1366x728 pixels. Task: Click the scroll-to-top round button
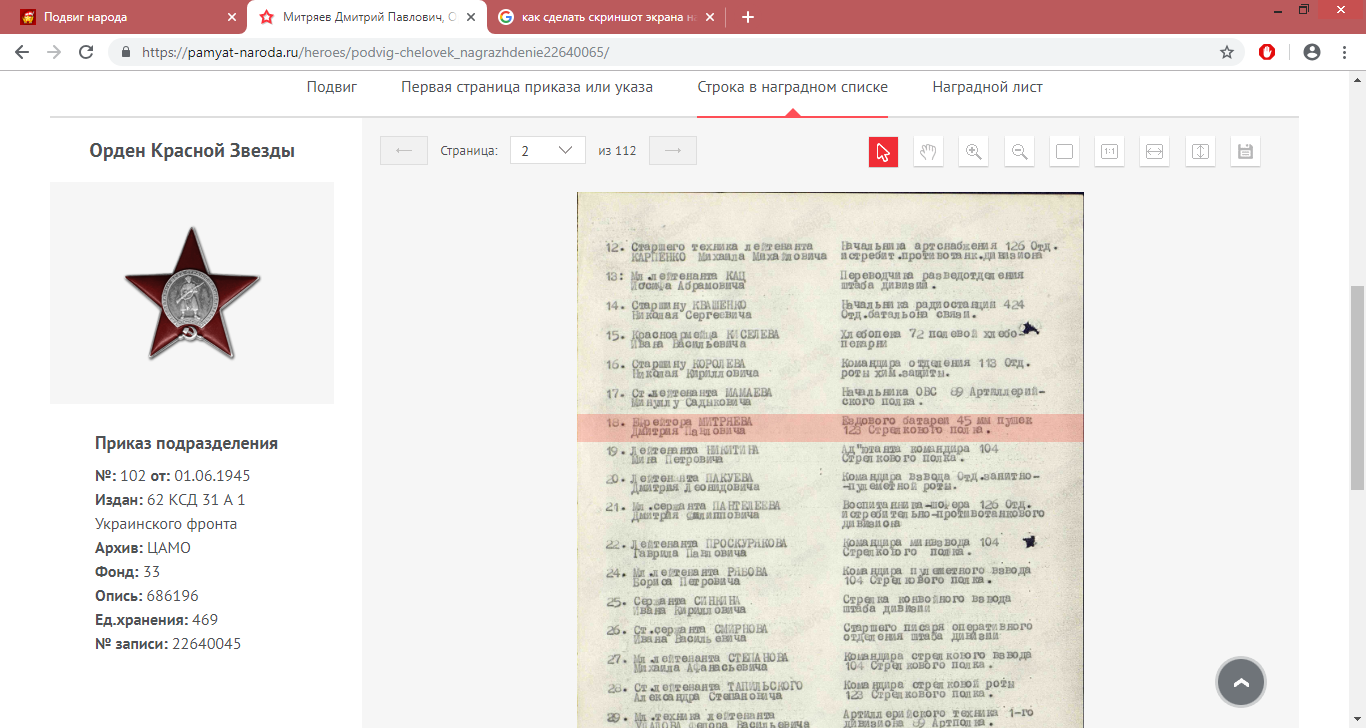[x=1241, y=683]
